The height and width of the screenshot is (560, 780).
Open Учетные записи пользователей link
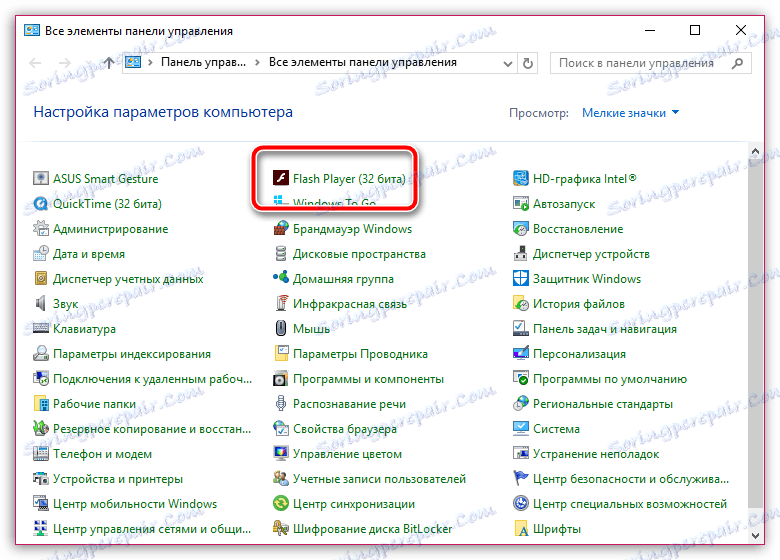tap(379, 478)
